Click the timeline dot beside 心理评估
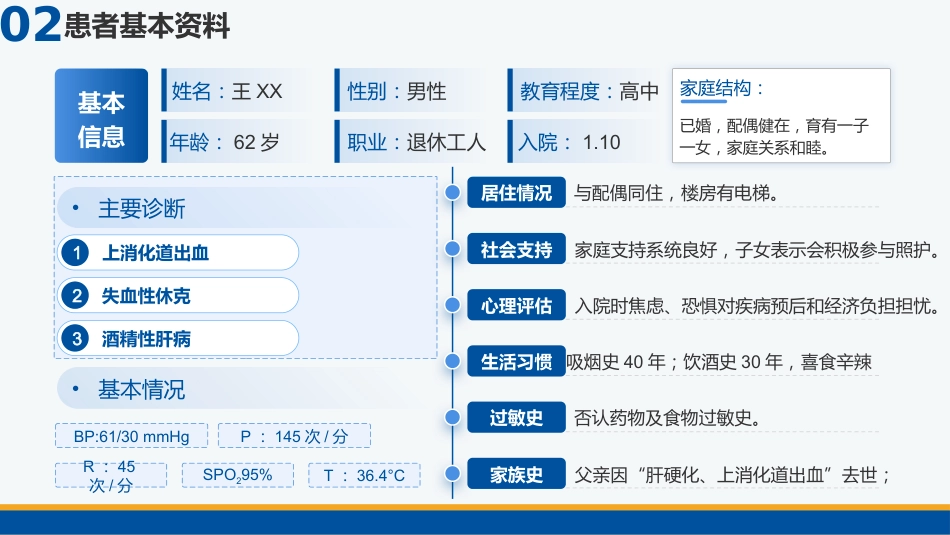950x535 pixels. [453, 305]
